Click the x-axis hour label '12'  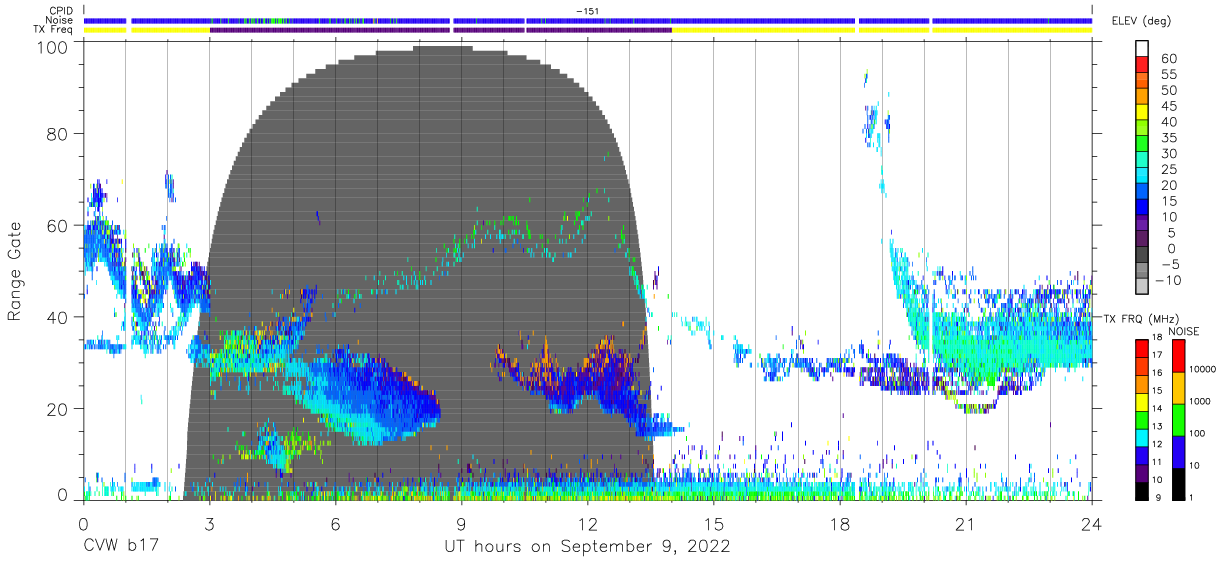[x=587, y=523]
